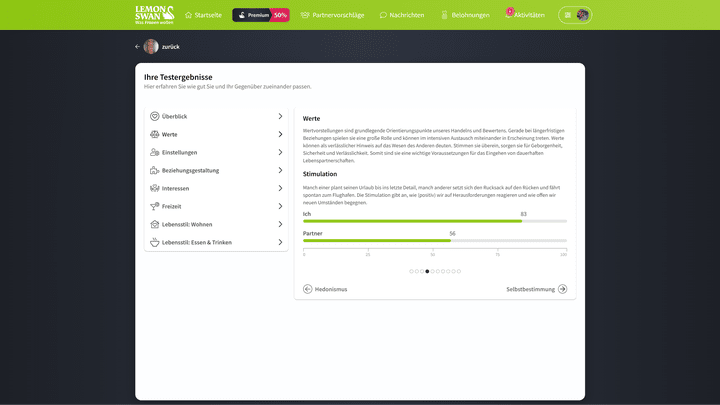Go to previous value Hedonismus
Screen dimensions: 720x405
coord(325,289)
